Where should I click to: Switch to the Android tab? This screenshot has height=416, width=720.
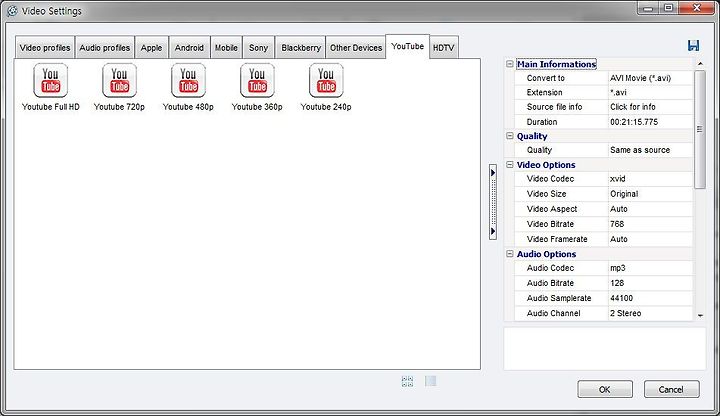189,48
